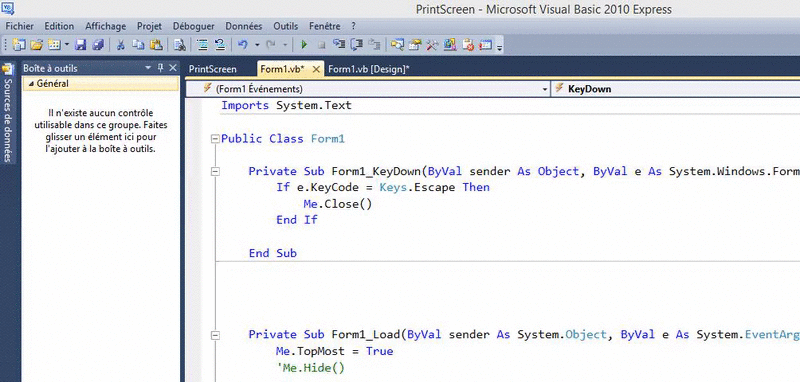Close the Form1.vb* tab
This screenshot has height=382, width=800.
(x=316, y=69)
